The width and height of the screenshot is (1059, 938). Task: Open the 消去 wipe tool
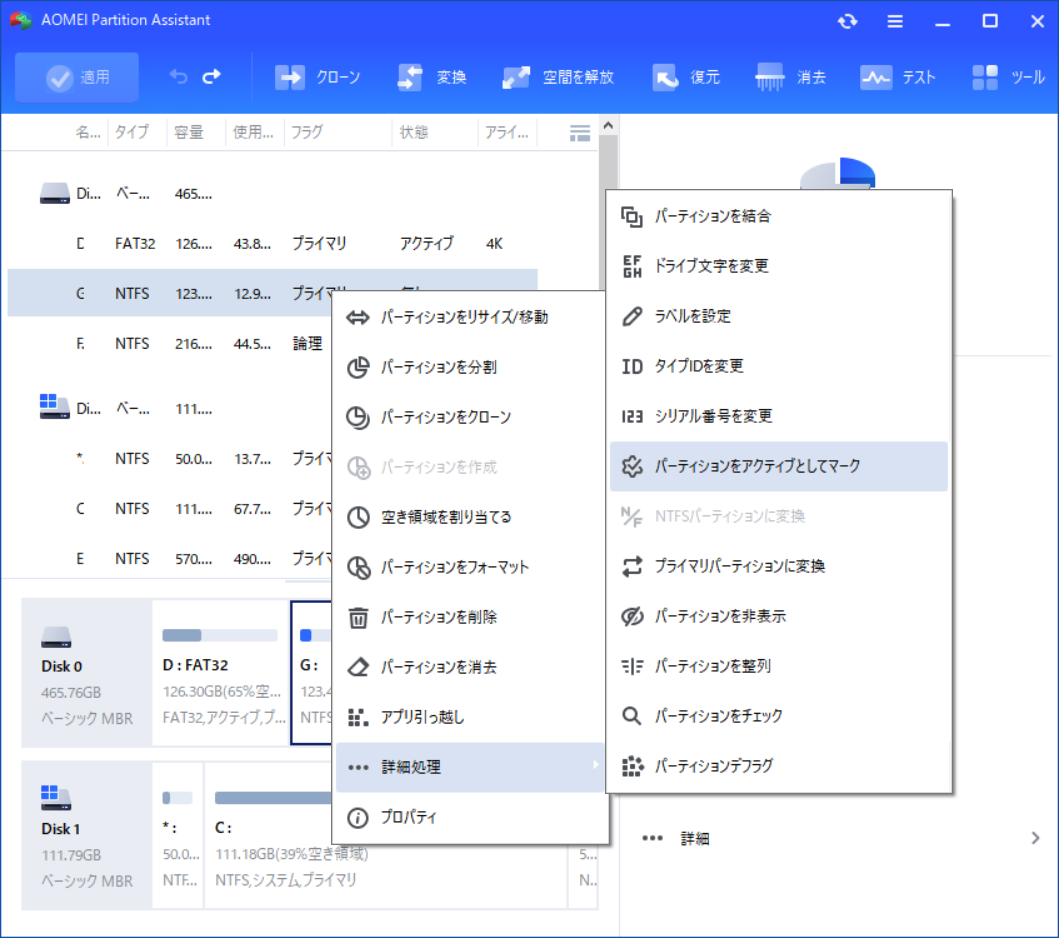pos(791,77)
